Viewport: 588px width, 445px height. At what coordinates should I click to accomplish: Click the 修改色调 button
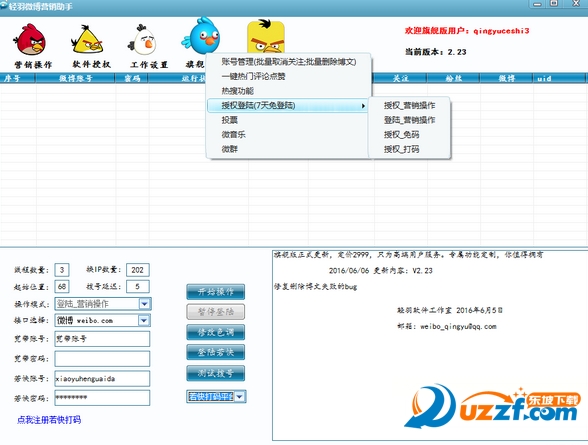pos(216,332)
